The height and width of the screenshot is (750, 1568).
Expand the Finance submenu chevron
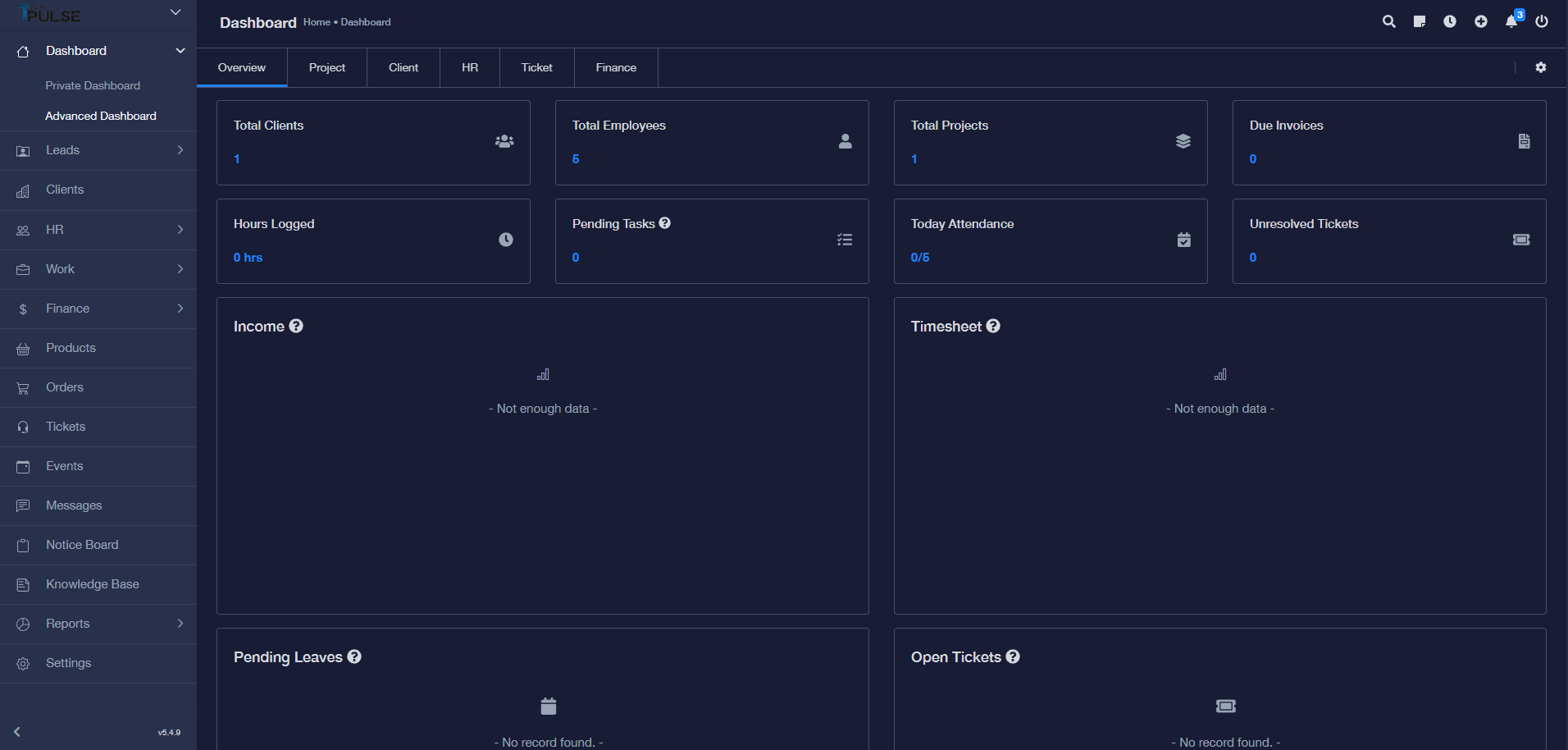pyautogui.click(x=180, y=309)
